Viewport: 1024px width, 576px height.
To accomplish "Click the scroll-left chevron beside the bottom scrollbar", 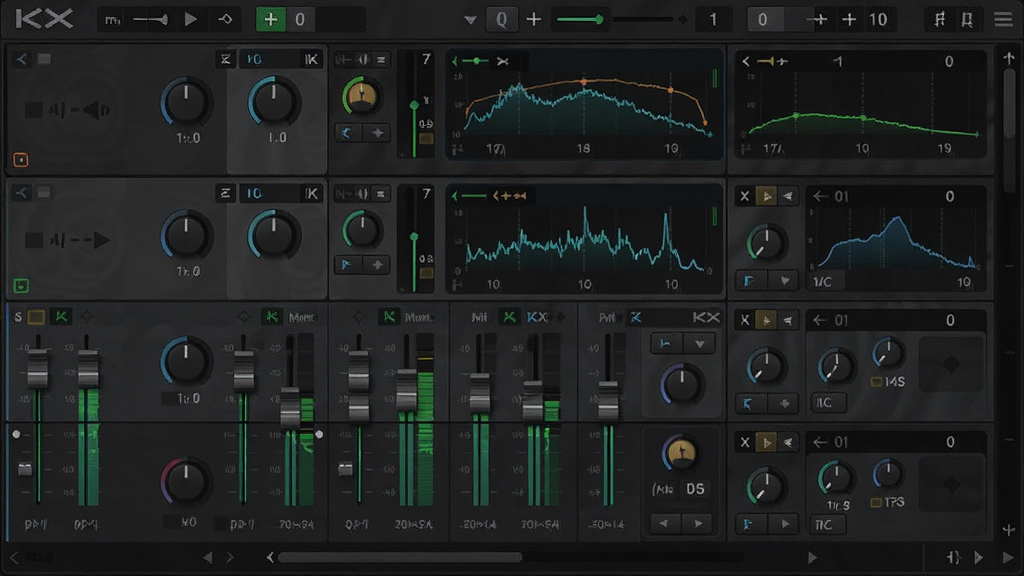I will click(270, 557).
